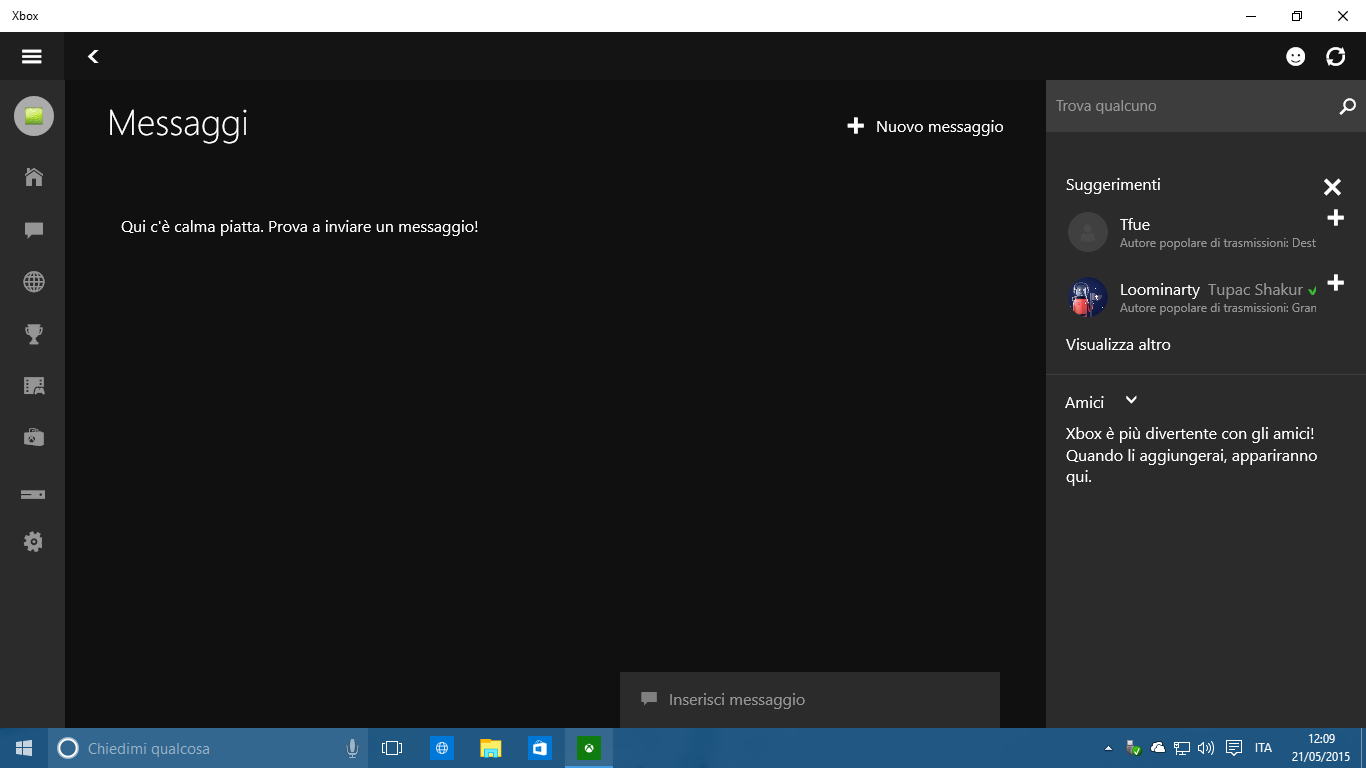The image size is (1366, 768).
Task: Open the Store bag icon in sidebar
Action: (x=34, y=437)
